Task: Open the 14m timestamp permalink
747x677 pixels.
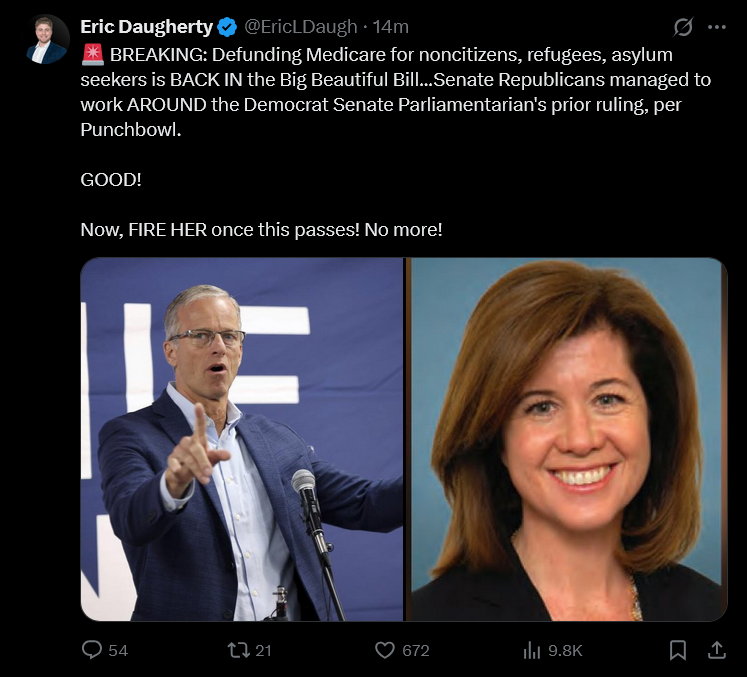Action: [391, 27]
